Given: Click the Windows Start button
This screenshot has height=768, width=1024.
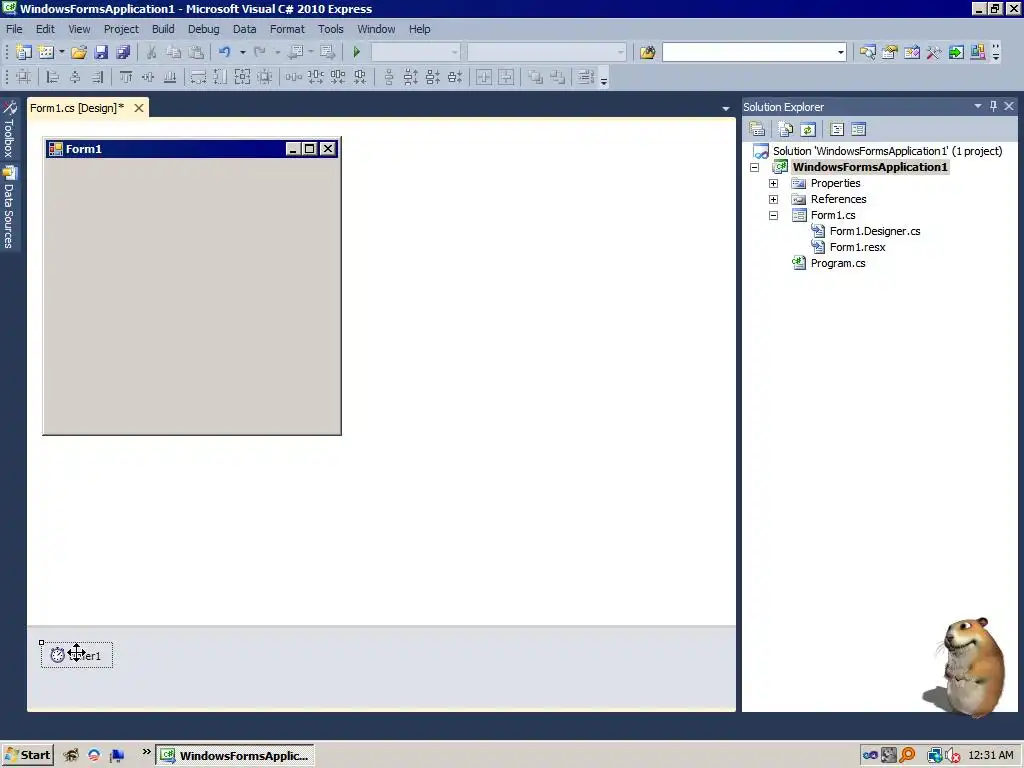Looking at the screenshot, I should tap(27, 756).
